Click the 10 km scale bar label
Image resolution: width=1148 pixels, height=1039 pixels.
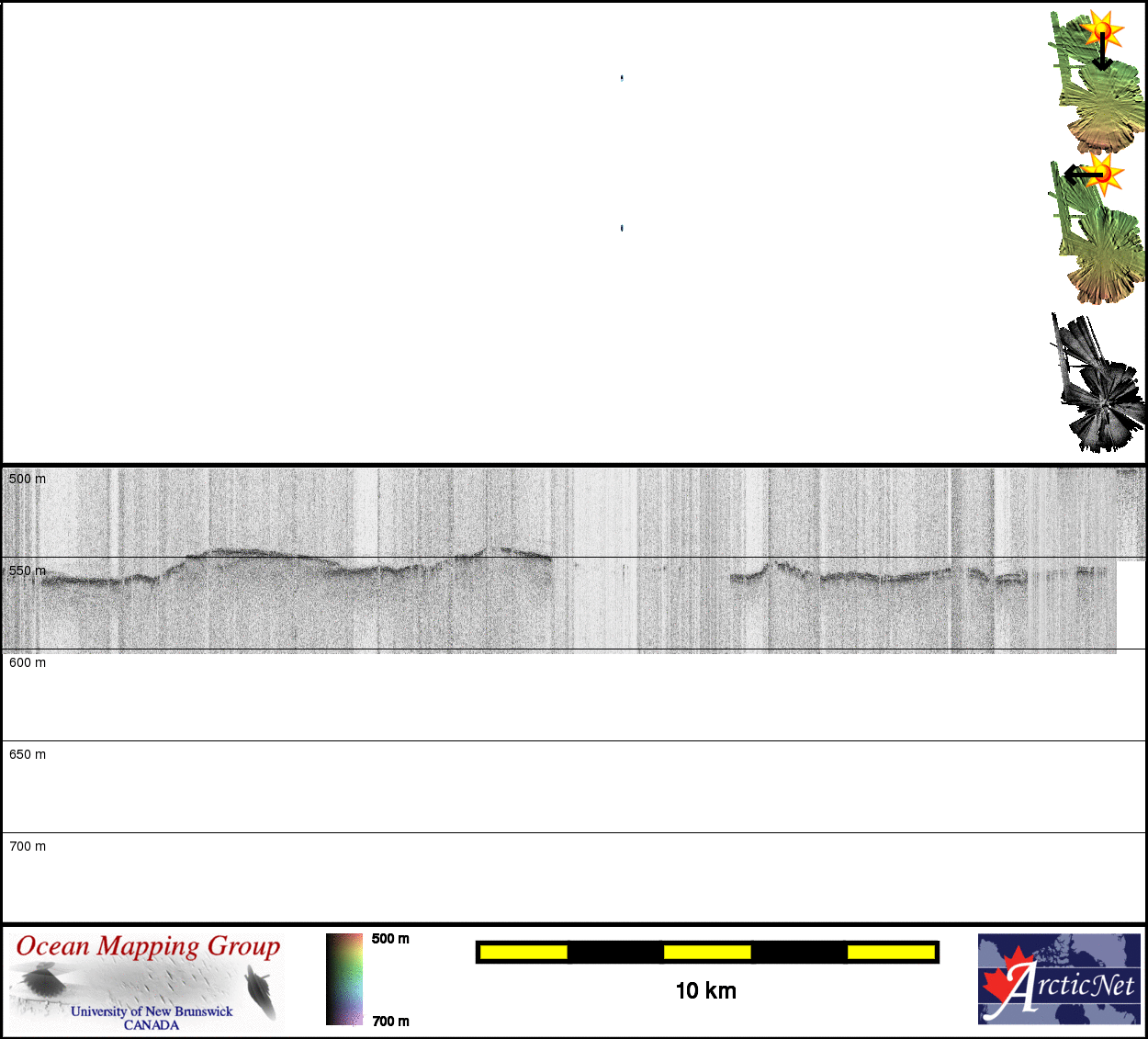click(x=705, y=991)
